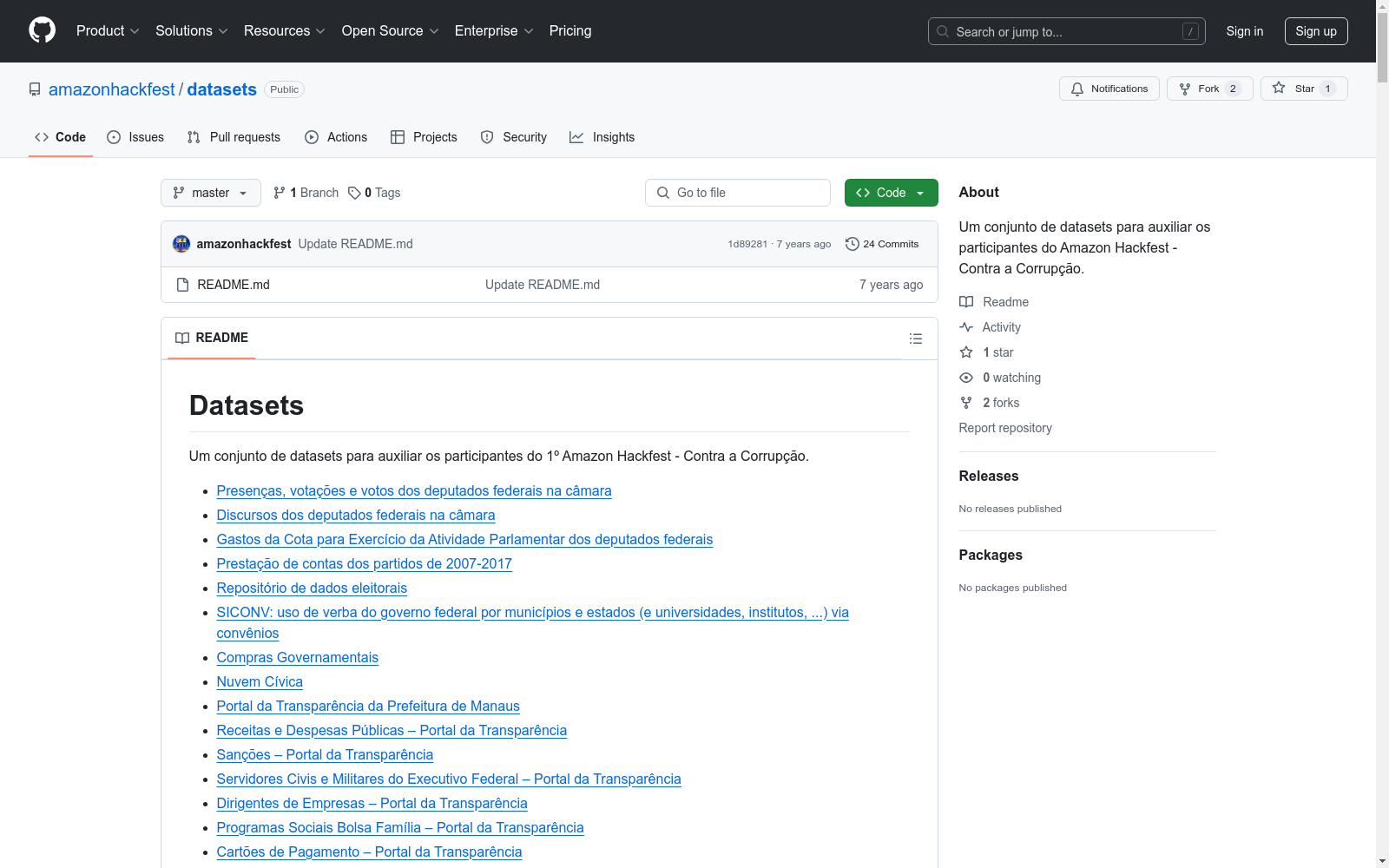
Task: Switch to the Actions tab
Action: pyautogui.click(x=336, y=137)
